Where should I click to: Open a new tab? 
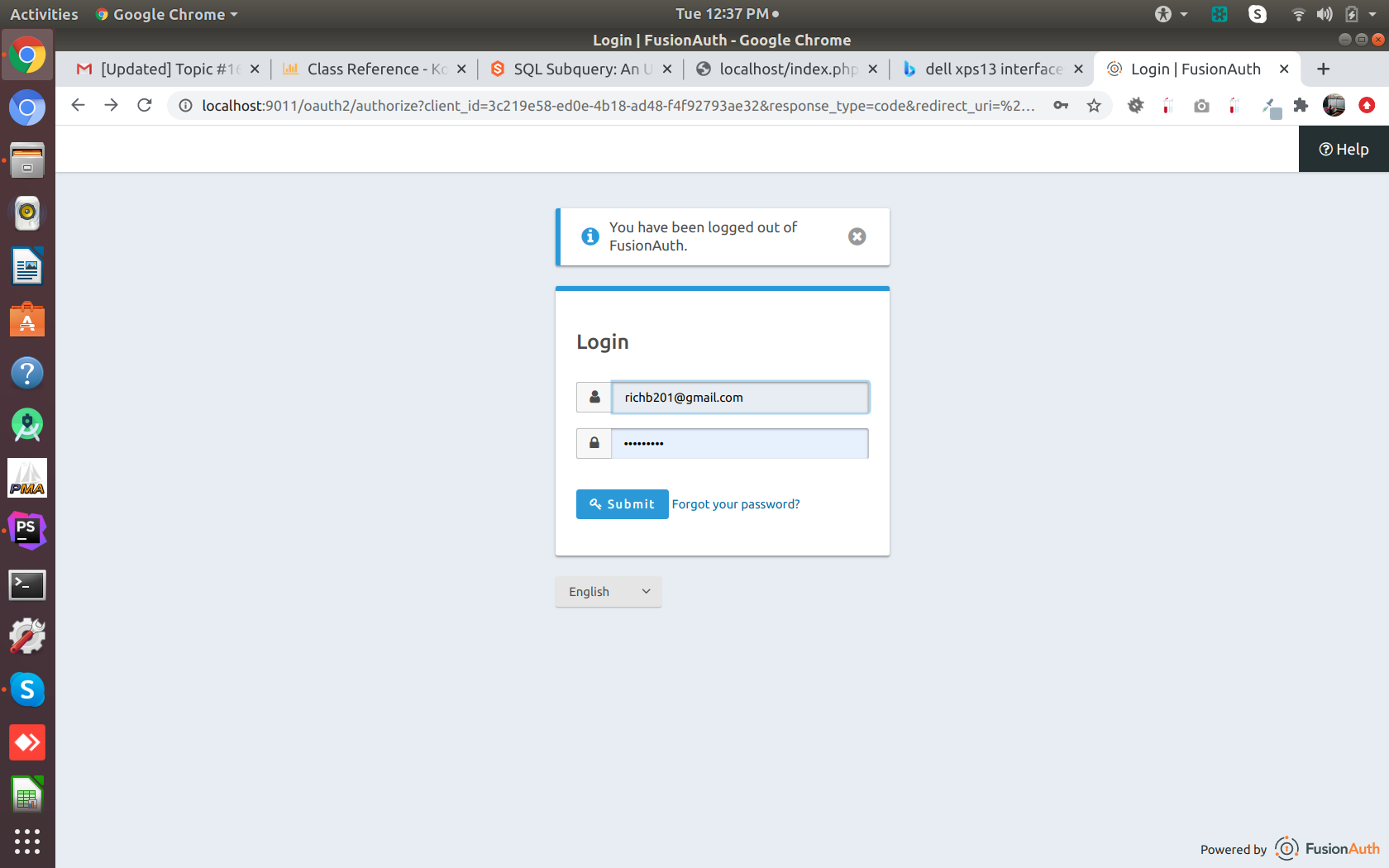click(1324, 69)
